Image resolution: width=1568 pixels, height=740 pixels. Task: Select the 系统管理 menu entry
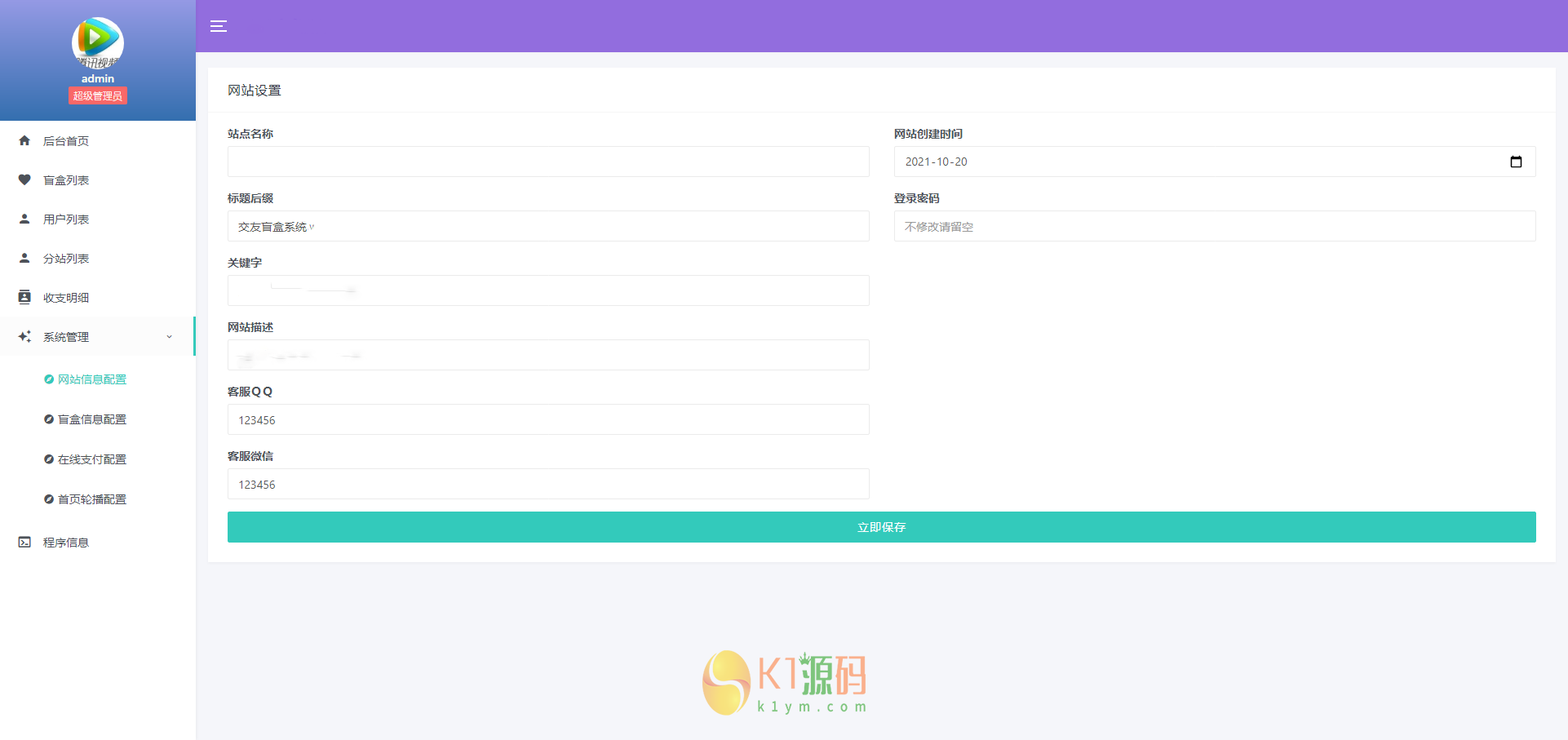click(98, 336)
